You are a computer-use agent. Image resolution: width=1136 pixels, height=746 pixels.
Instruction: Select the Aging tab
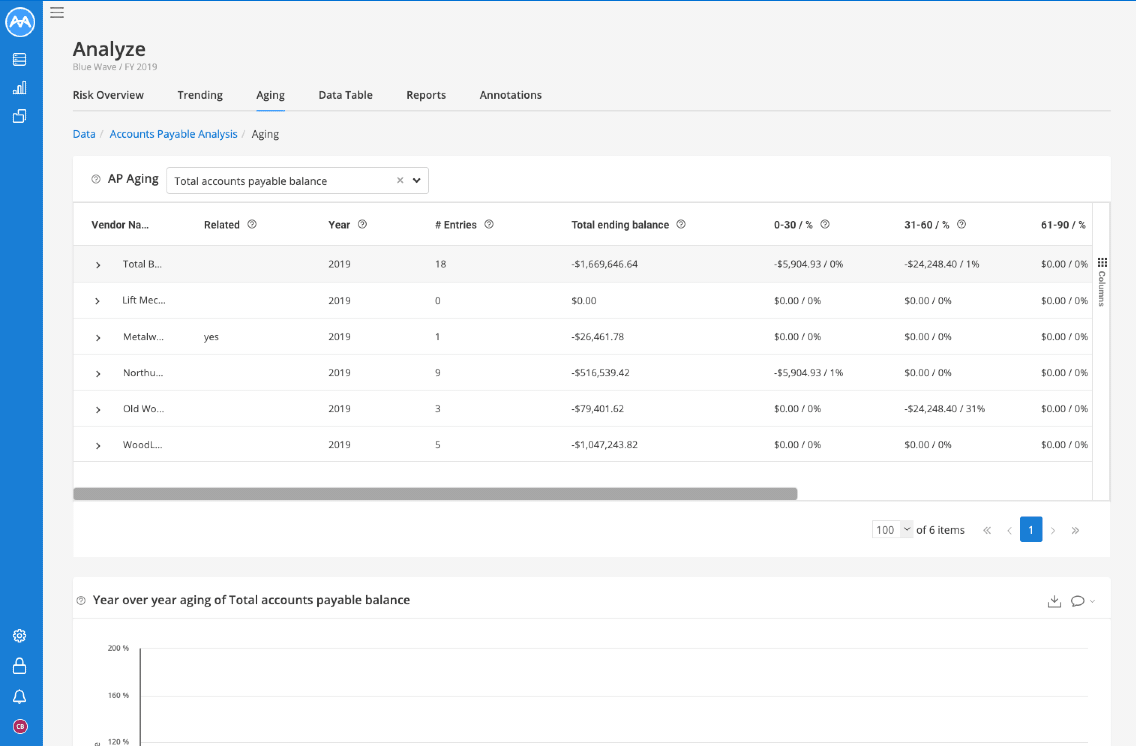click(x=270, y=95)
